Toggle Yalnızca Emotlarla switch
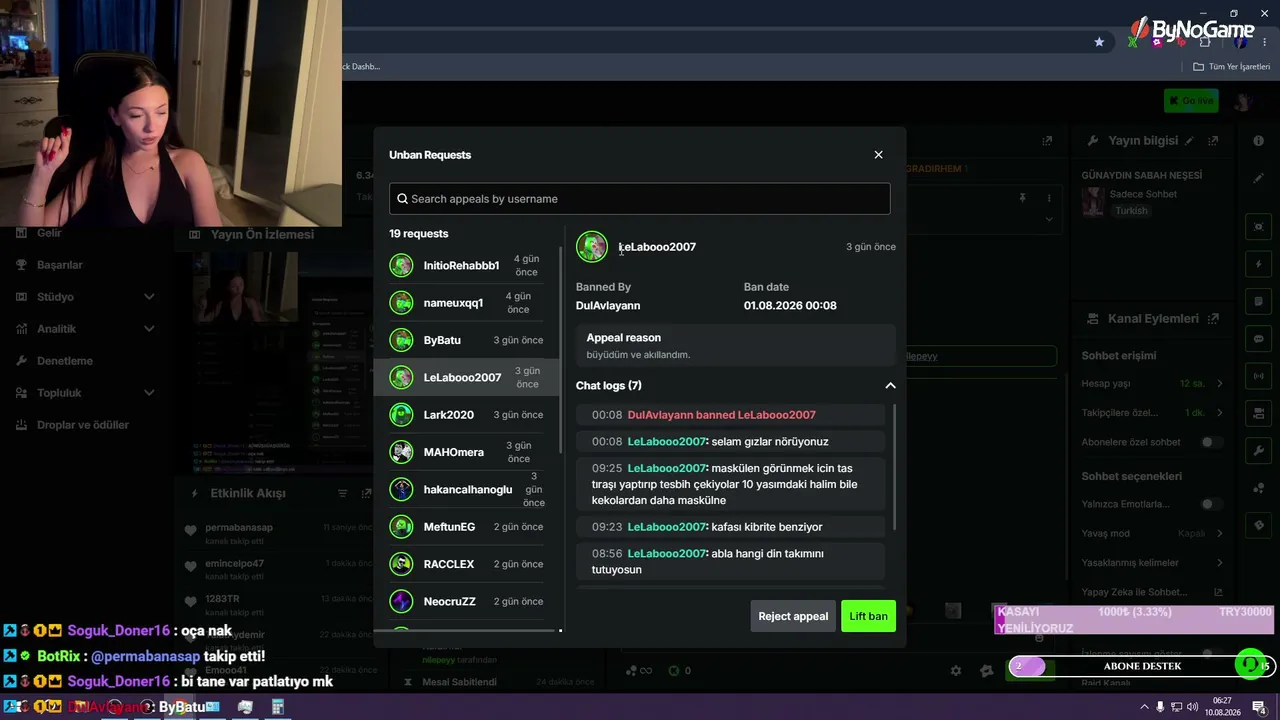 [1212, 504]
